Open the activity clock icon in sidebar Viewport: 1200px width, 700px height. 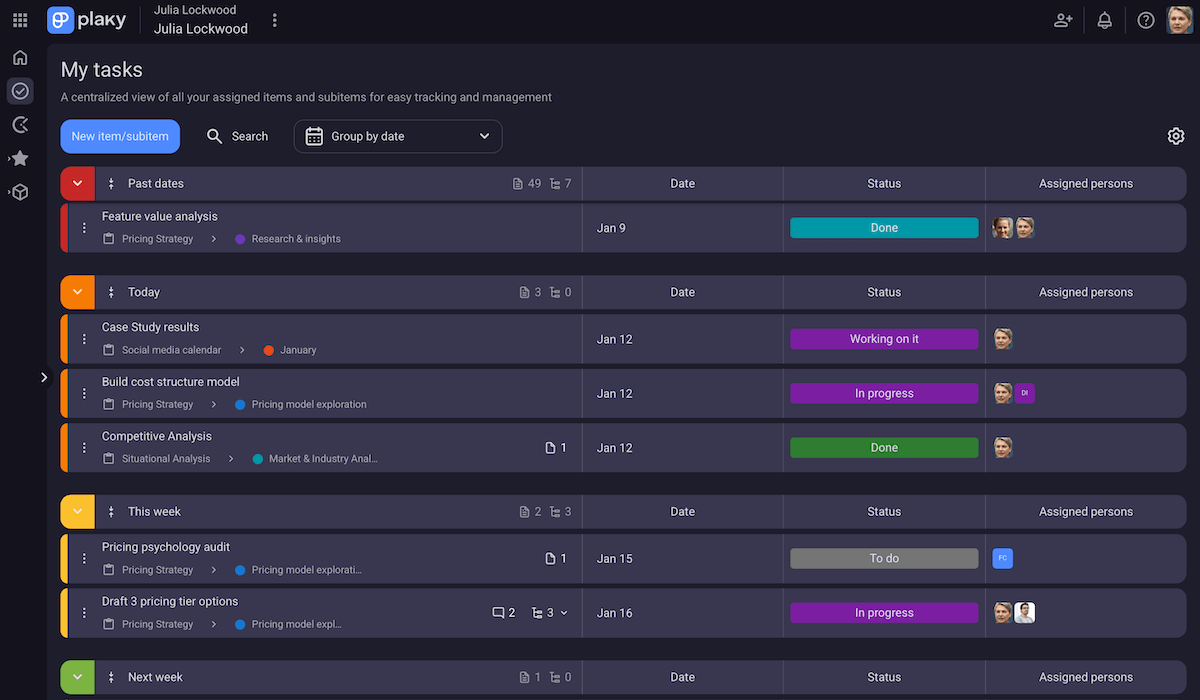click(x=19, y=124)
